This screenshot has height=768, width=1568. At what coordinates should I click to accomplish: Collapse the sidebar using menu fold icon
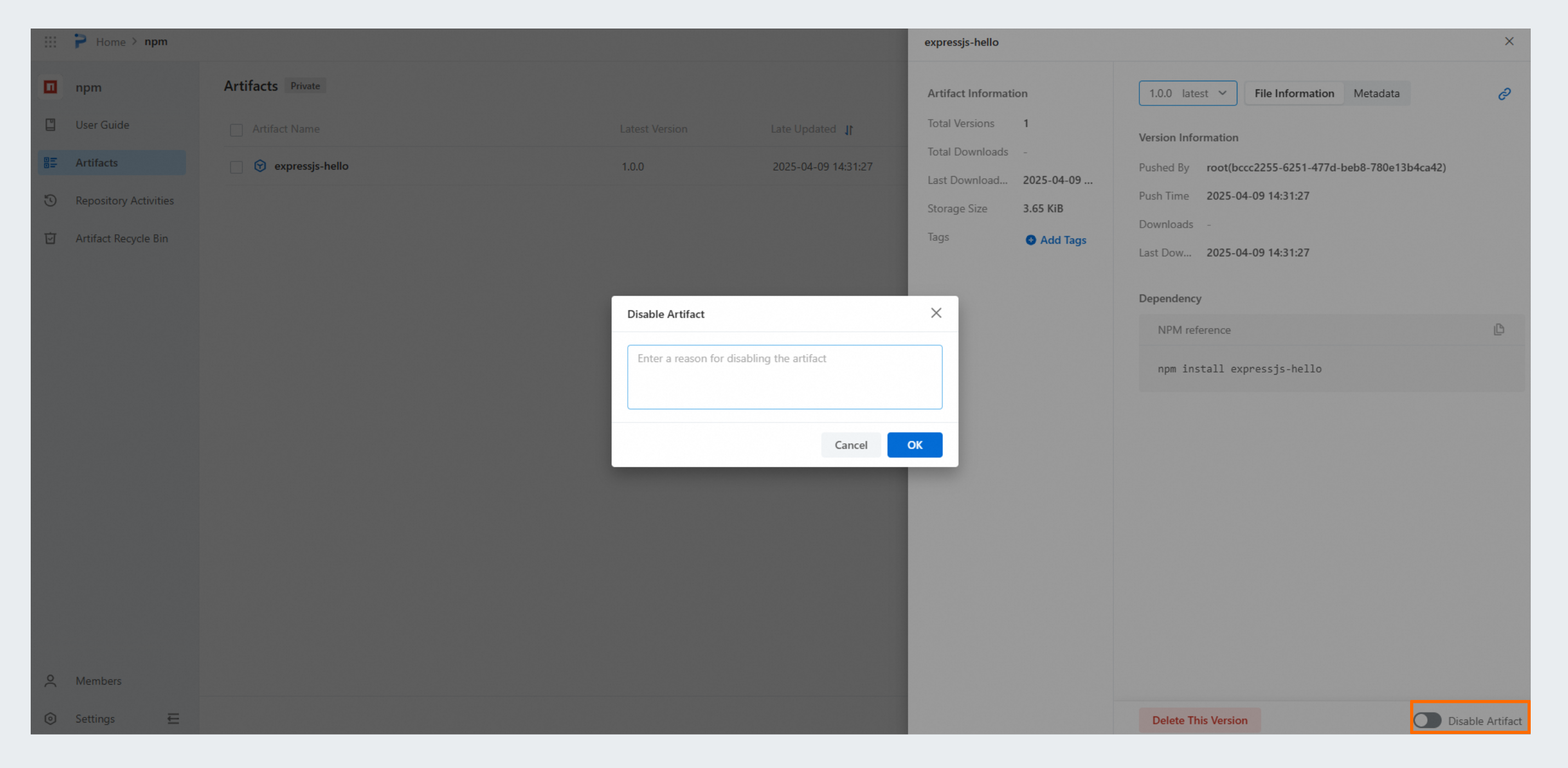(173, 719)
